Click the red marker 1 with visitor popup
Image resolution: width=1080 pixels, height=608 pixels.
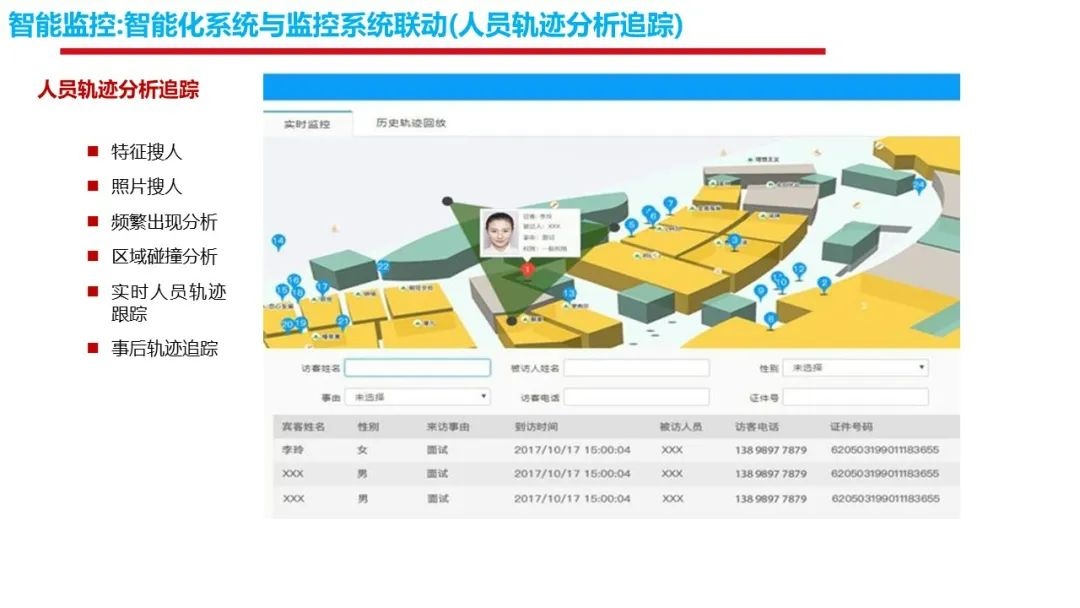[x=527, y=269]
